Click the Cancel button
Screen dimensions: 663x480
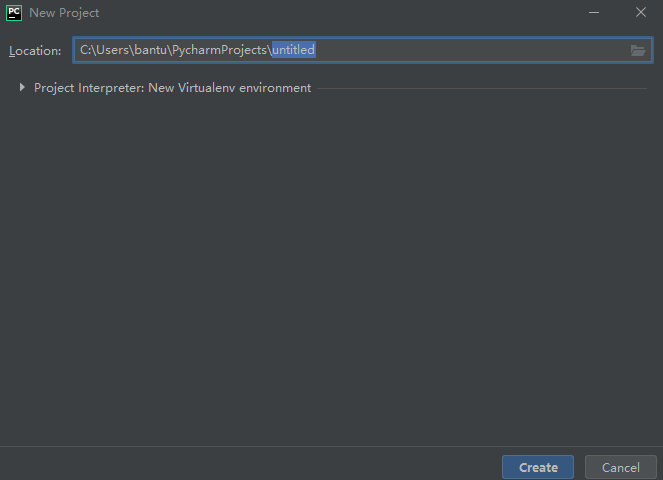(621, 467)
